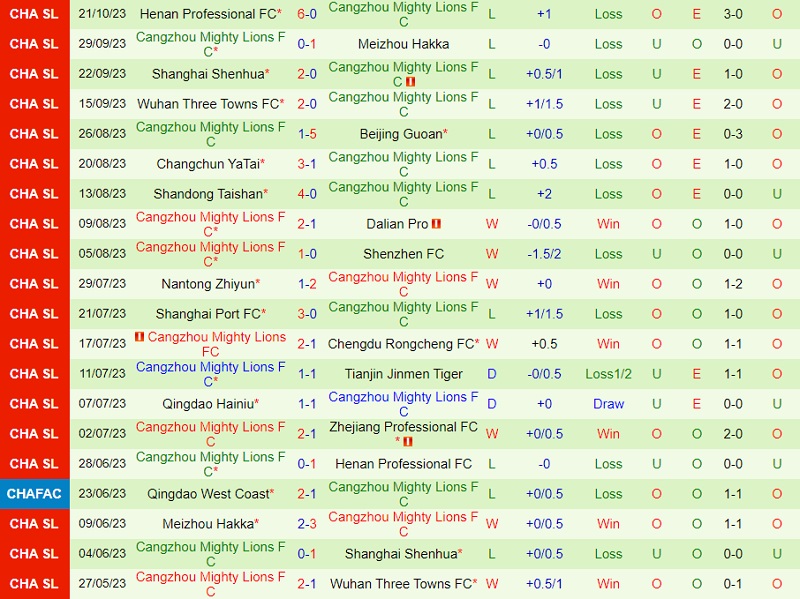Select the Shanghai Port FC link
Image resolution: width=800 pixels, height=599 pixels.
208,314
